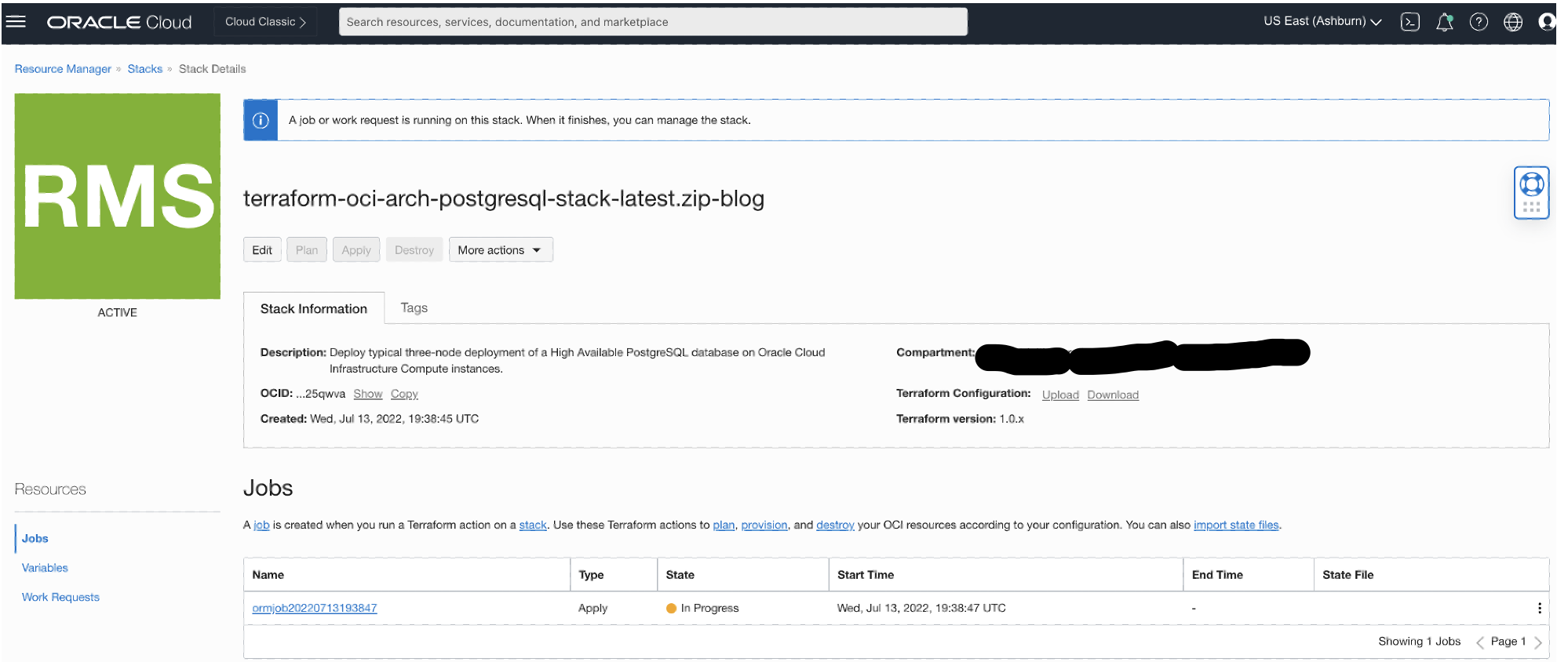Open job ormjob20220713193847
Viewport: 1568px width, 662px height.
coord(314,608)
